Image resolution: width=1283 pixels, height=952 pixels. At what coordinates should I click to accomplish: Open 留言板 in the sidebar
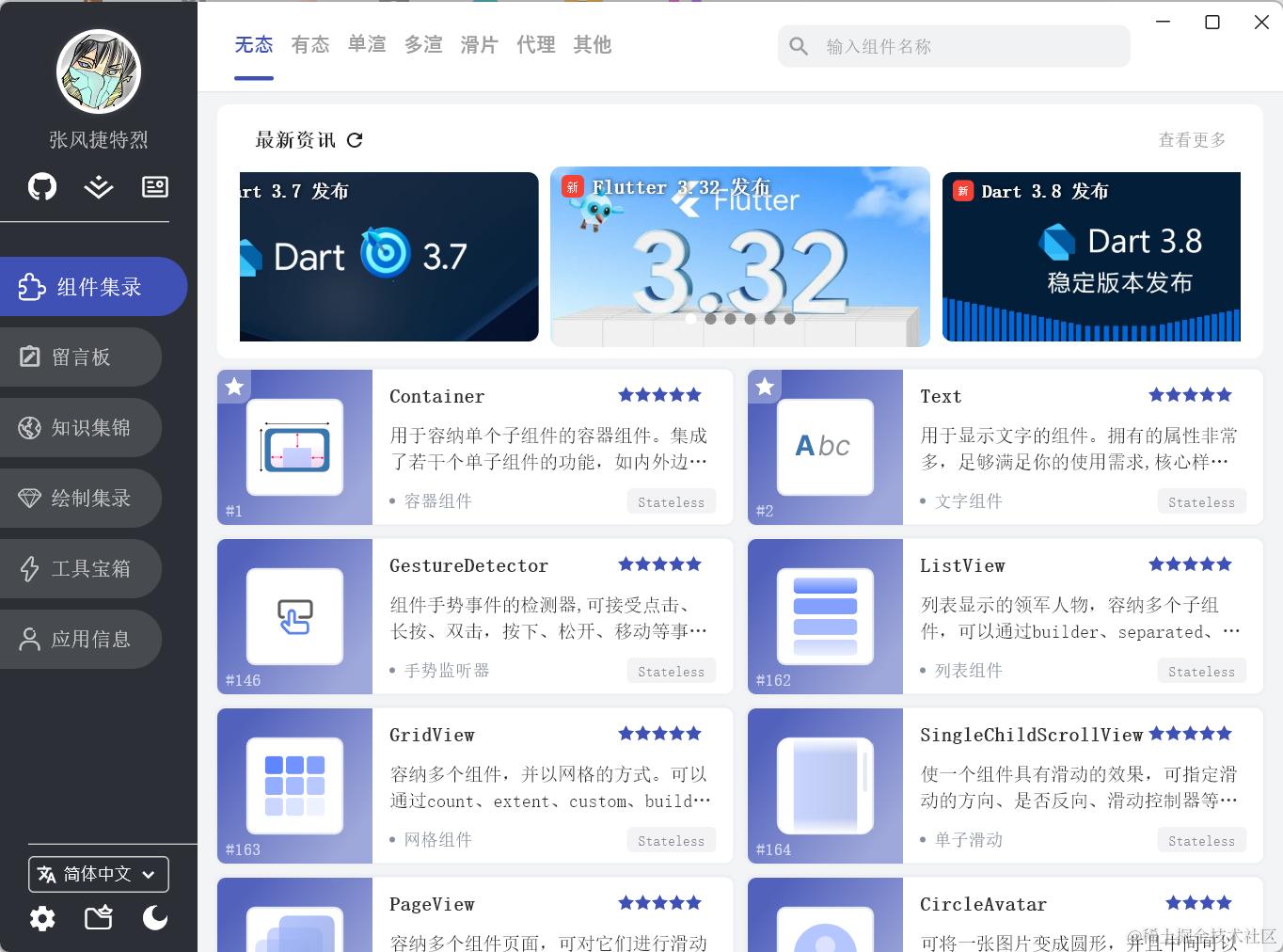click(x=80, y=357)
